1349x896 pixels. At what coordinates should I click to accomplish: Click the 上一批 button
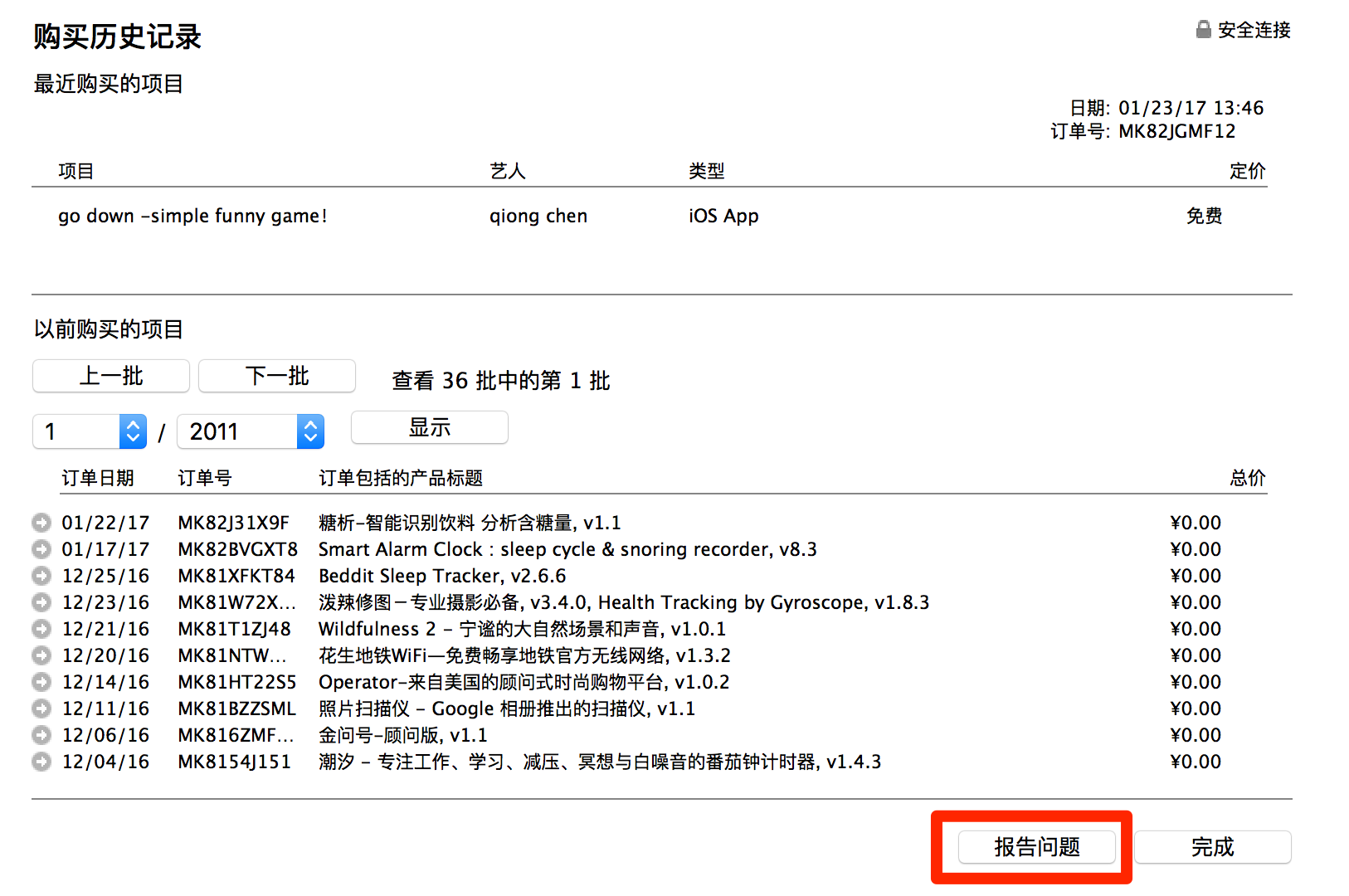click(110, 376)
